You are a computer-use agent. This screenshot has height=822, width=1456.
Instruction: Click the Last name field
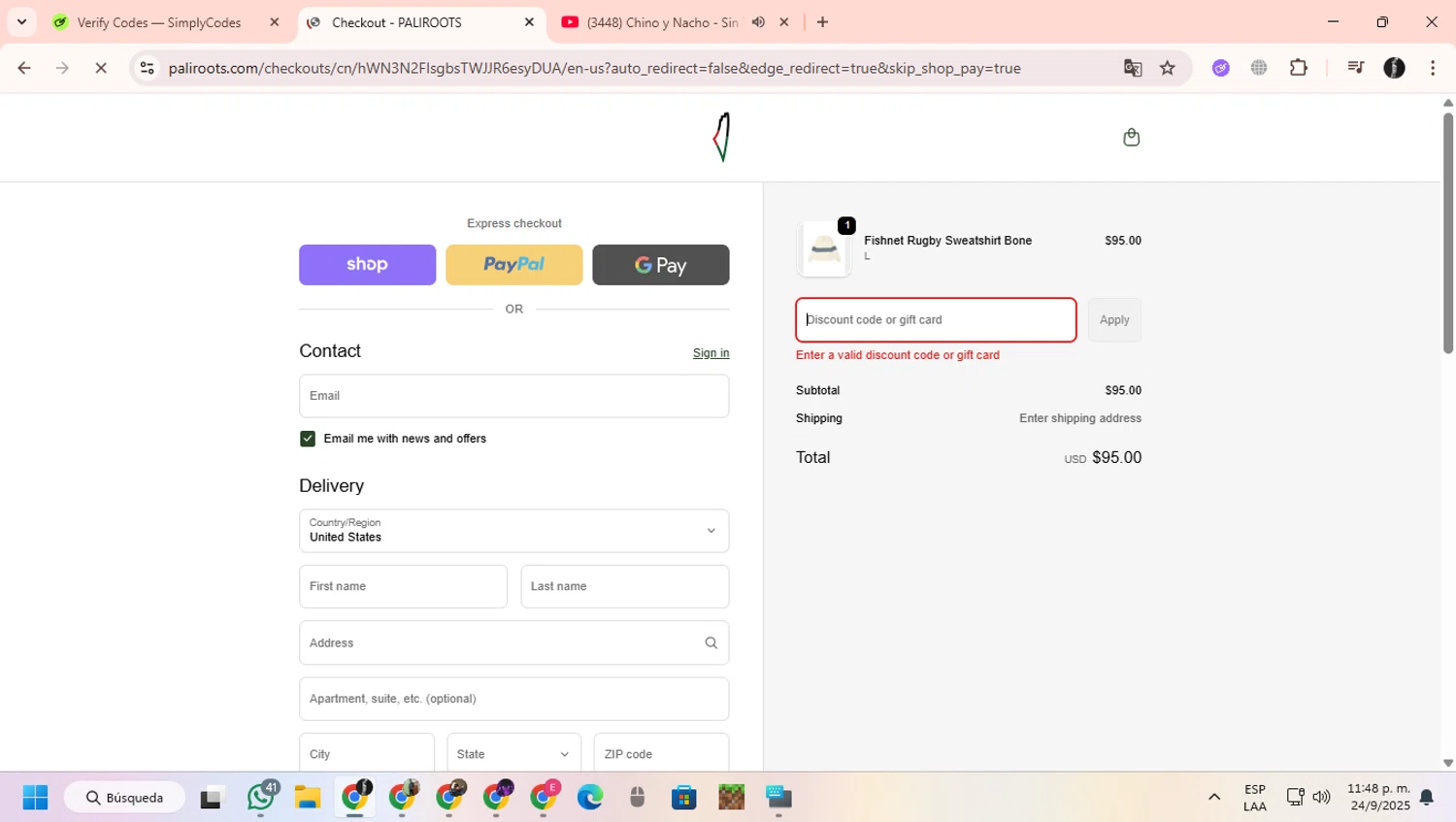pyautogui.click(x=625, y=586)
